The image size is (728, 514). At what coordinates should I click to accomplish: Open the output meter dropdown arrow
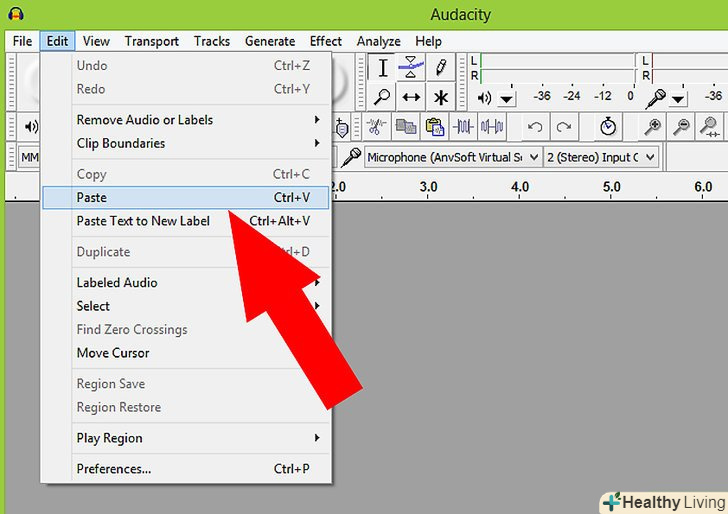coord(507,99)
